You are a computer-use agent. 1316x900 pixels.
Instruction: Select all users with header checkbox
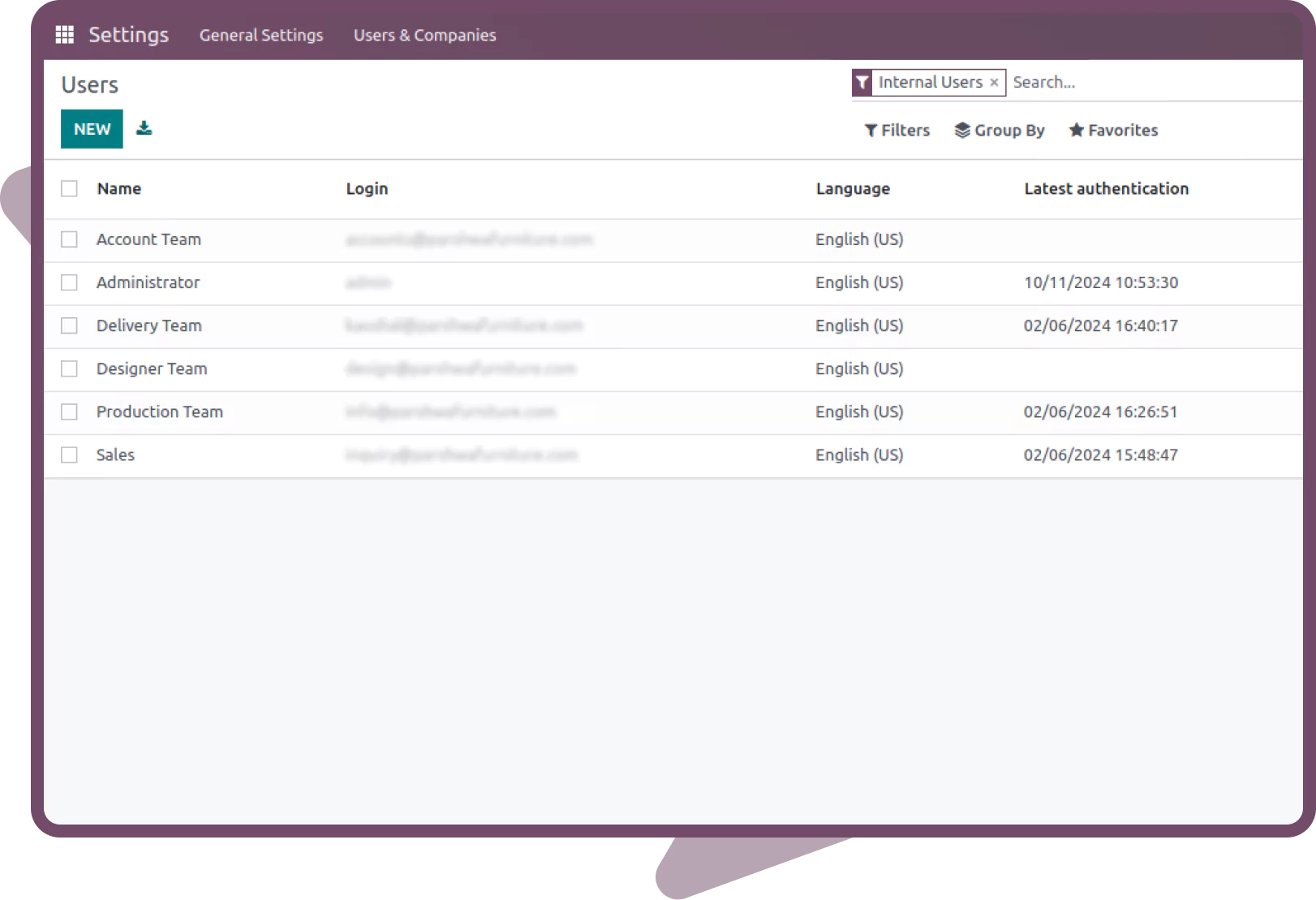[69, 188]
